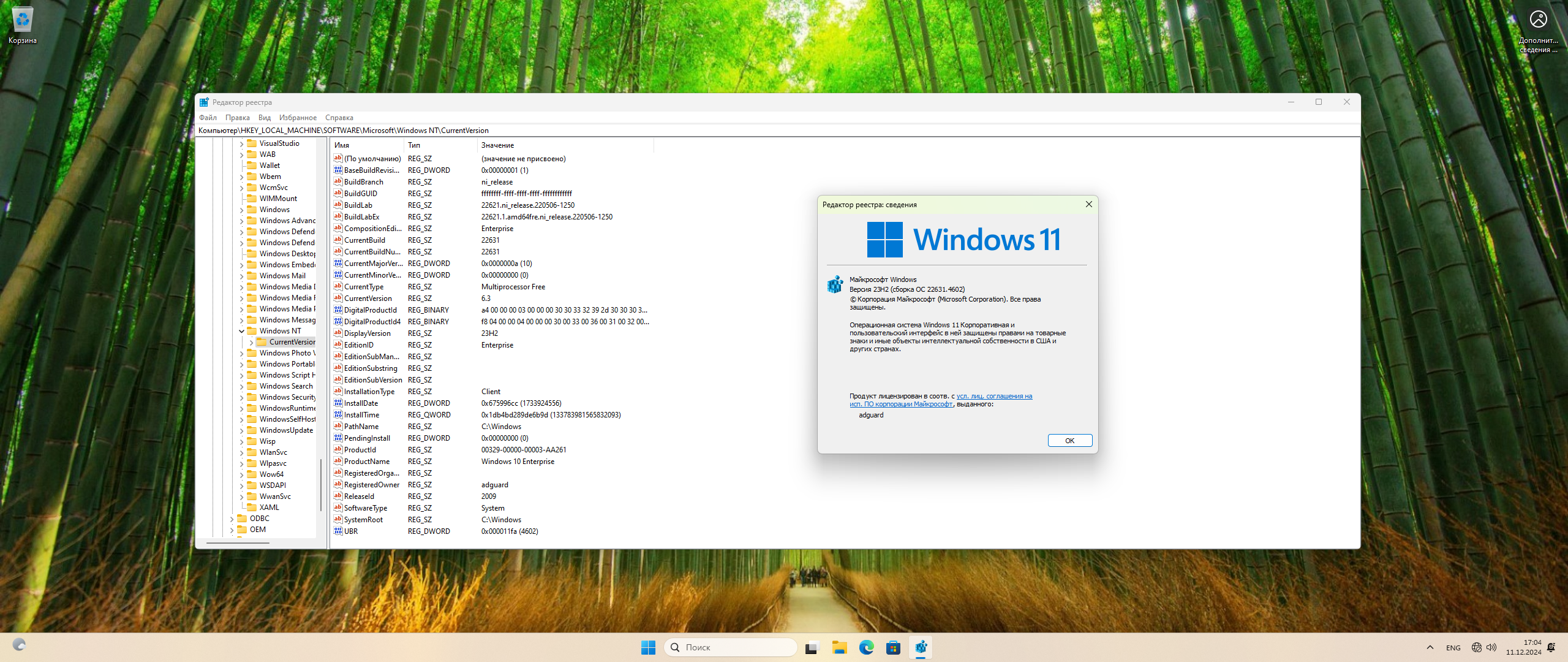
Task: Open the Правка menu
Action: click(237, 117)
